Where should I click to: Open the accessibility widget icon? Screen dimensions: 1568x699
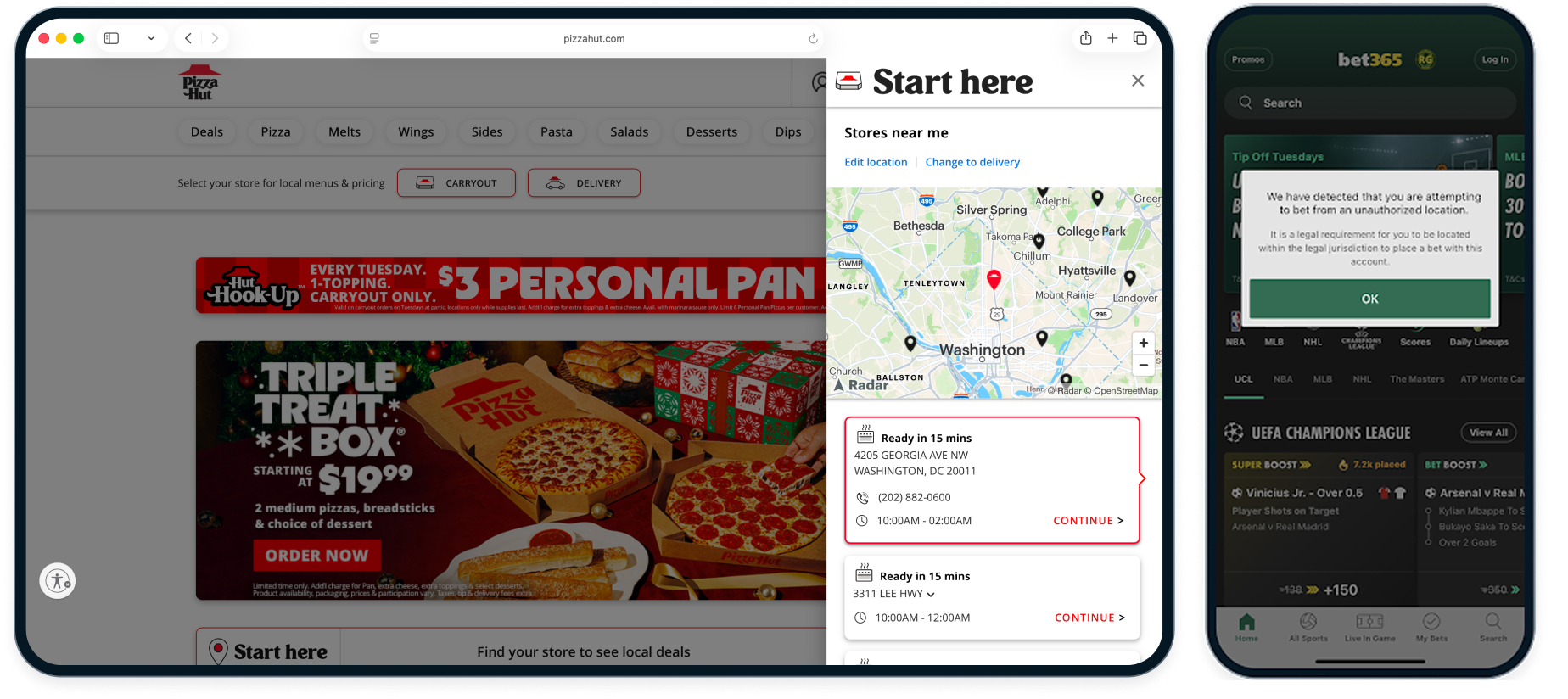click(58, 581)
